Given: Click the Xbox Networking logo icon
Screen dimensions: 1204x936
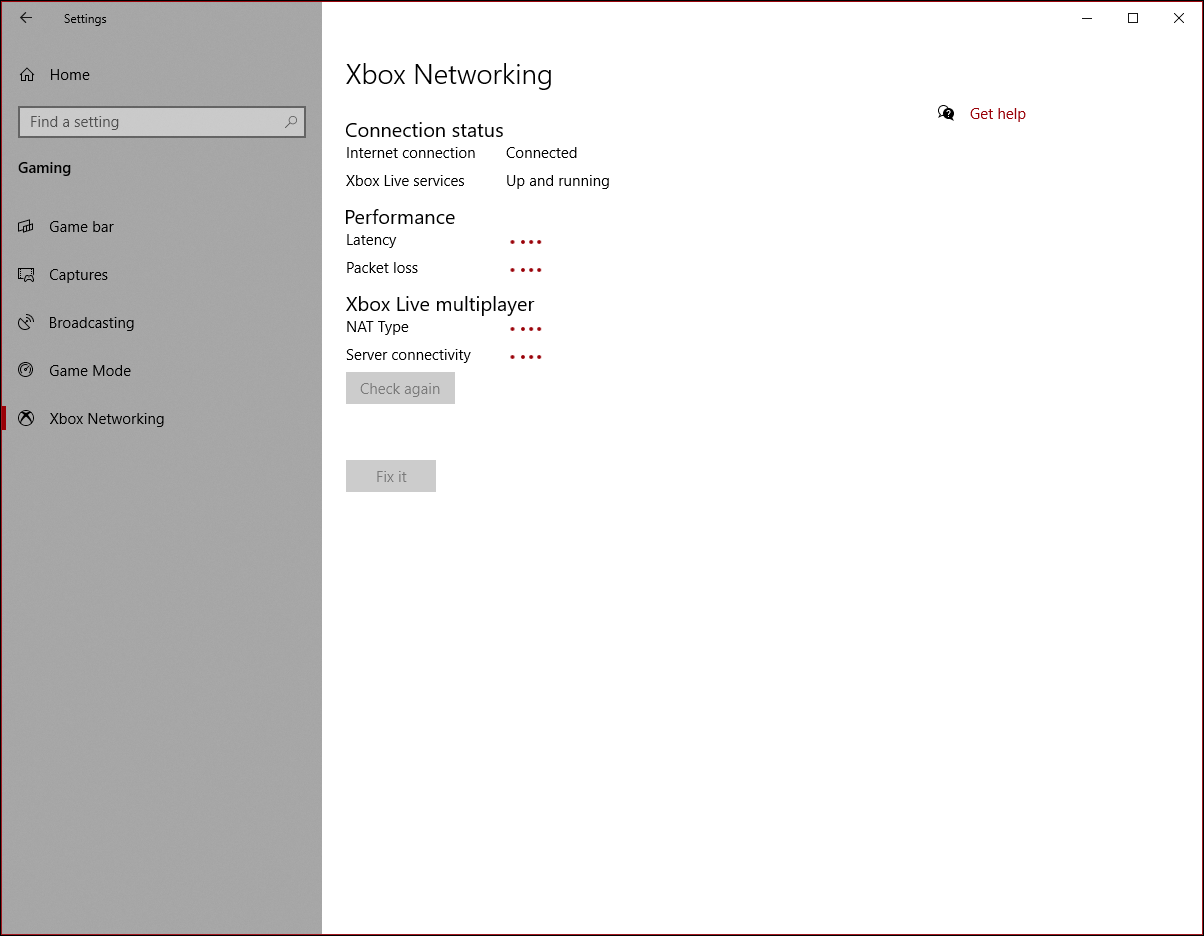Looking at the screenshot, I should [x=27, y=419].
